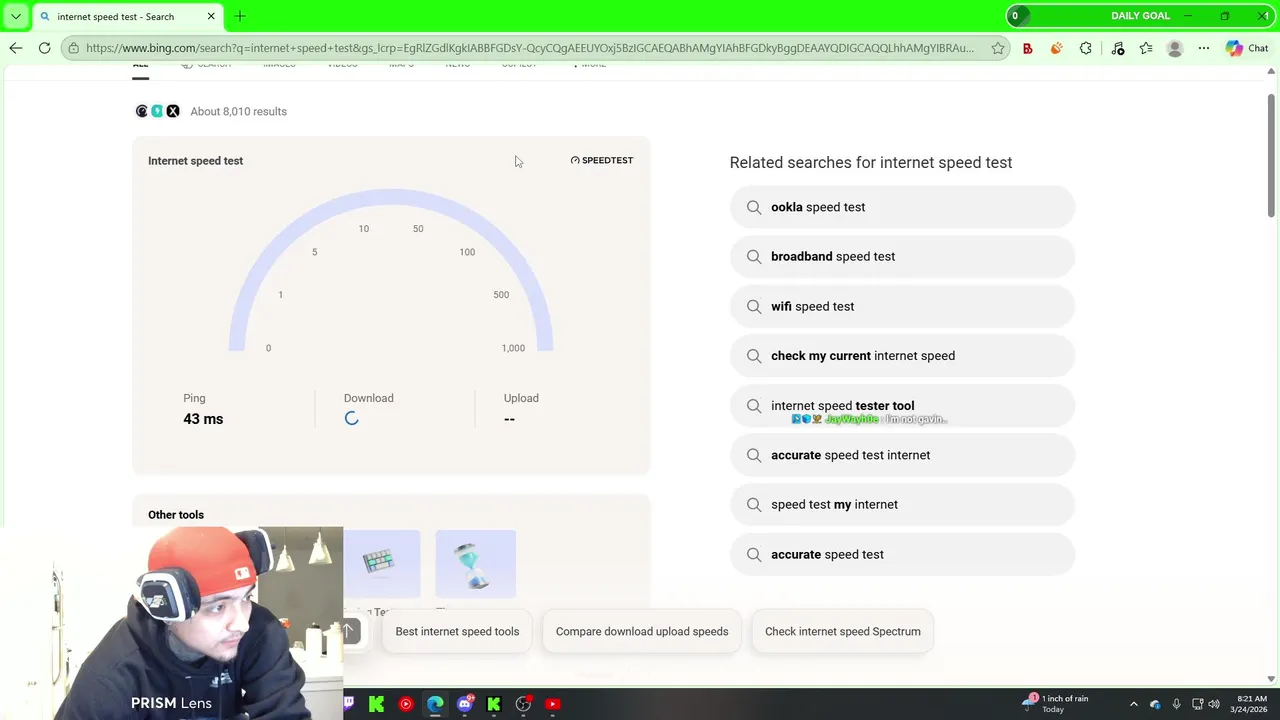The width and height of the screenshot is (1280, 720).
Task: Click the 43 ms ping value
Action: 203,419
